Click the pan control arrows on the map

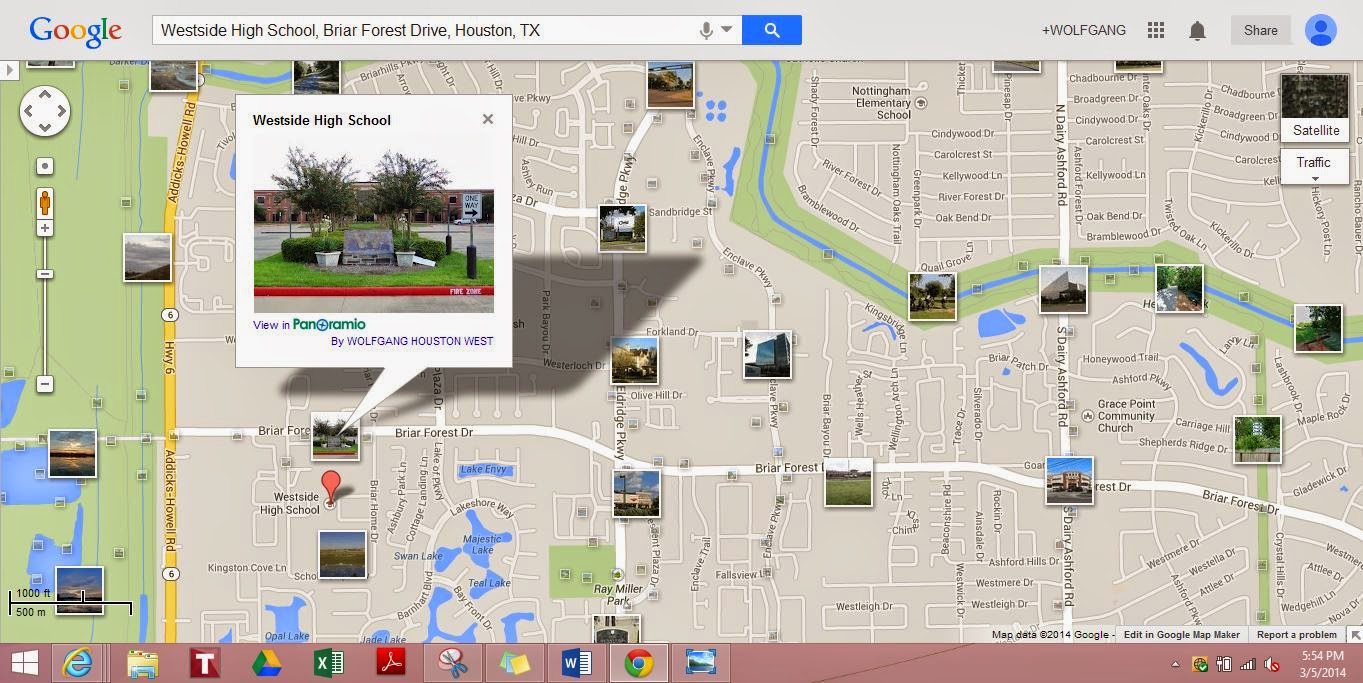tap(44, 112)
